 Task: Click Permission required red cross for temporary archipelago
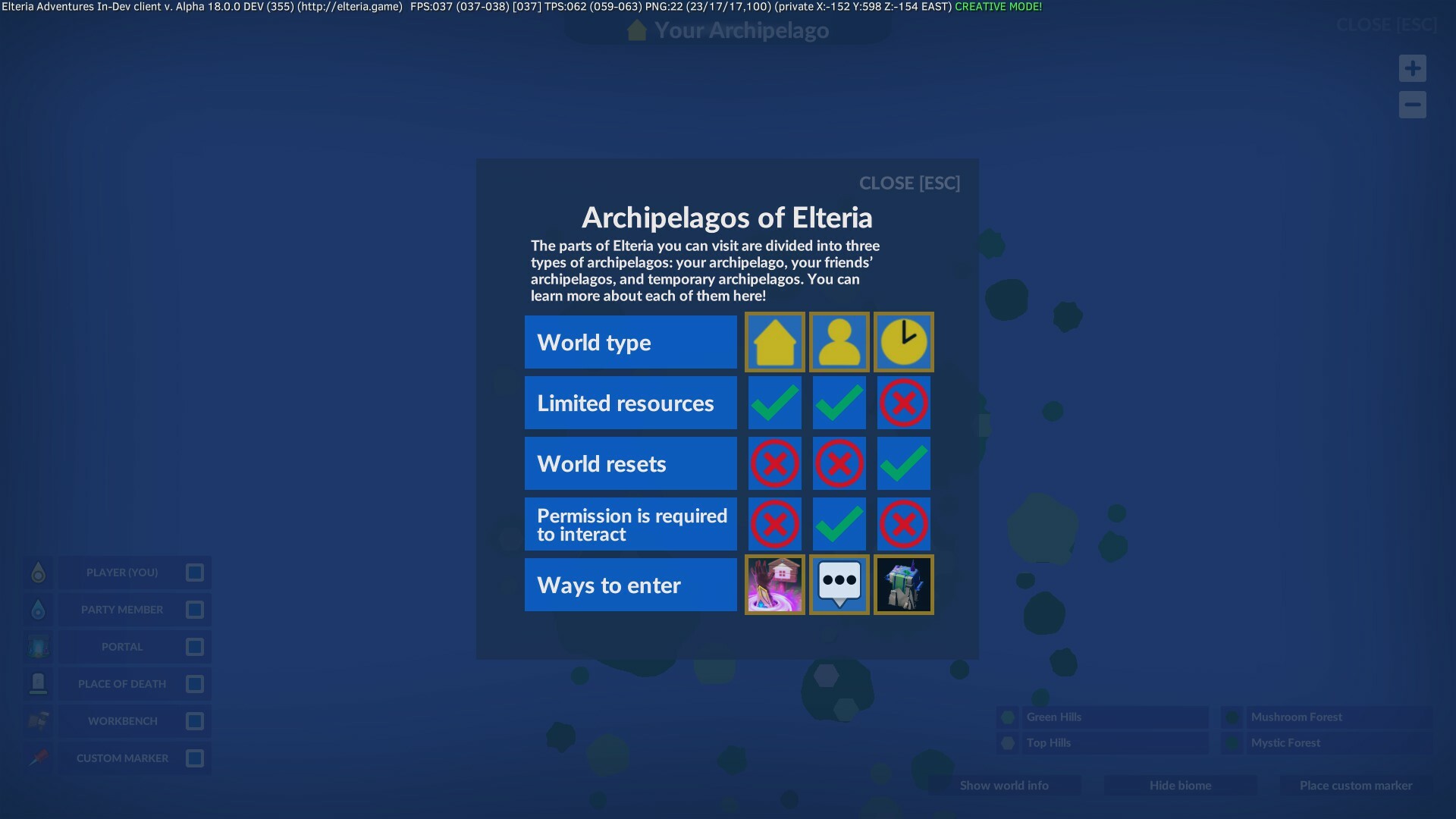point(903,524)
